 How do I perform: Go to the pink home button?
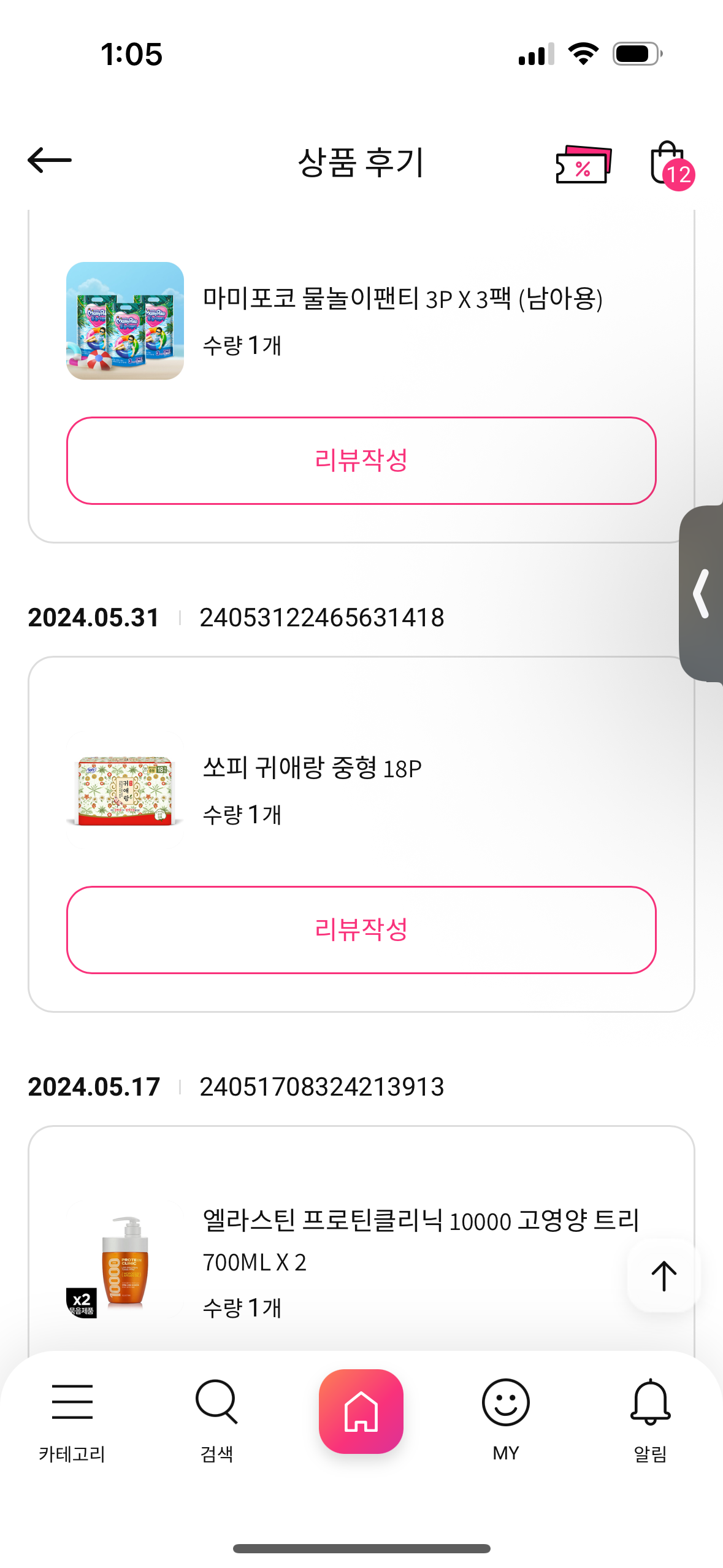[x=361, y=1411]
